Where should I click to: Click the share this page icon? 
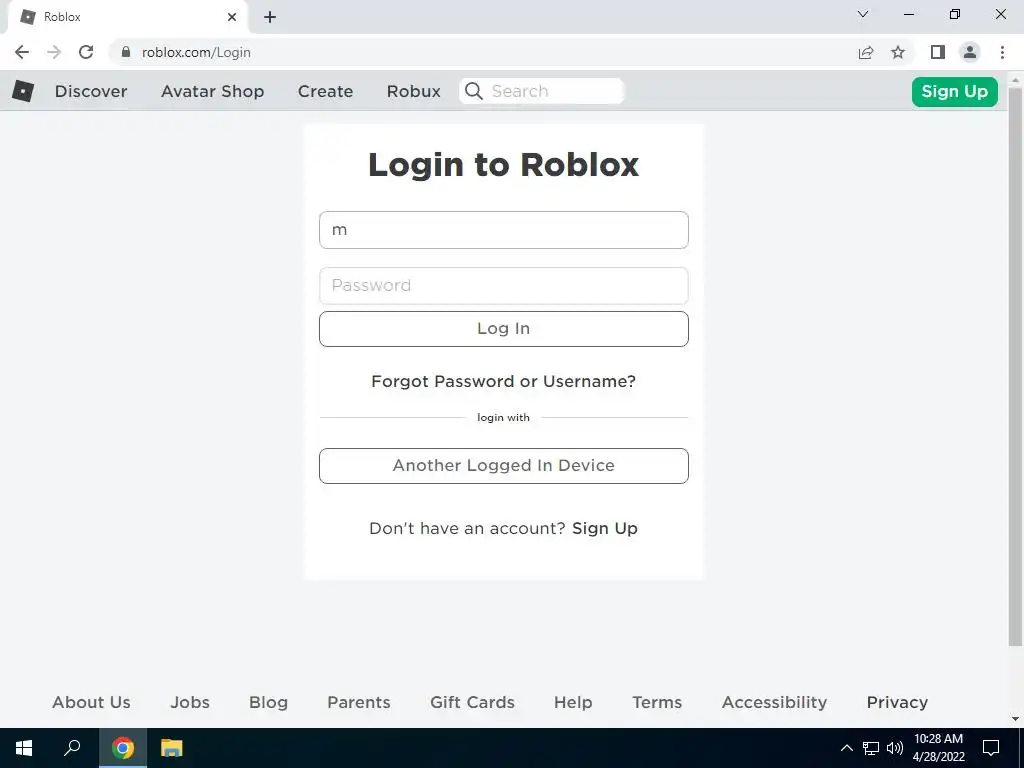[866, 52]
